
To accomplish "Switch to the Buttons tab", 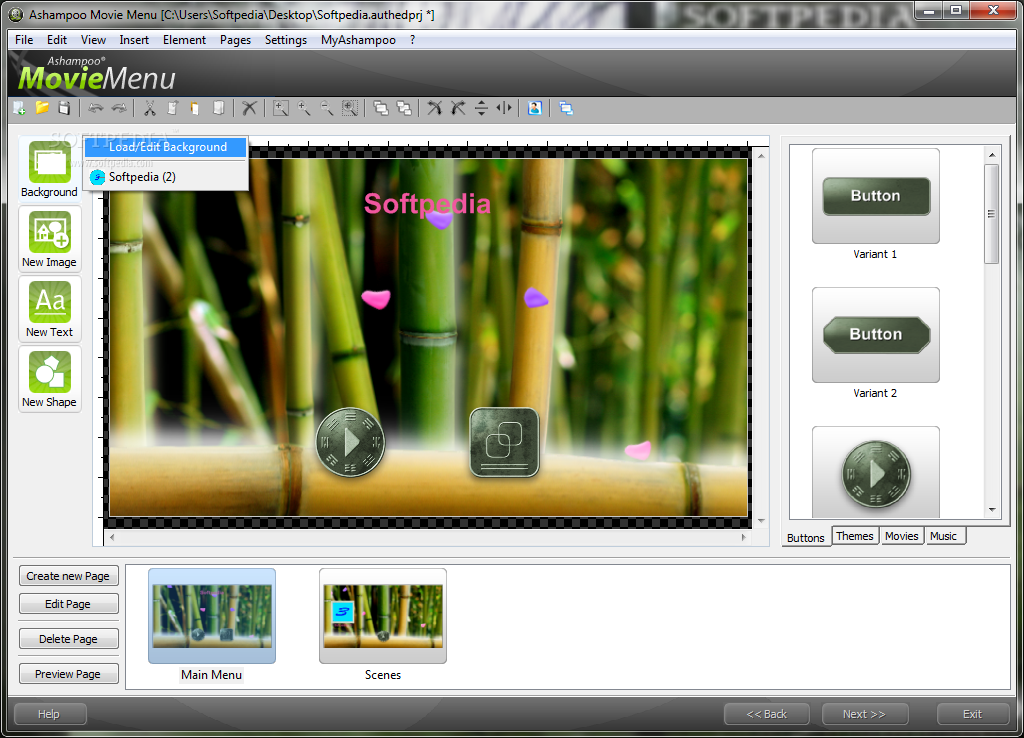I will tap(806, 537).
